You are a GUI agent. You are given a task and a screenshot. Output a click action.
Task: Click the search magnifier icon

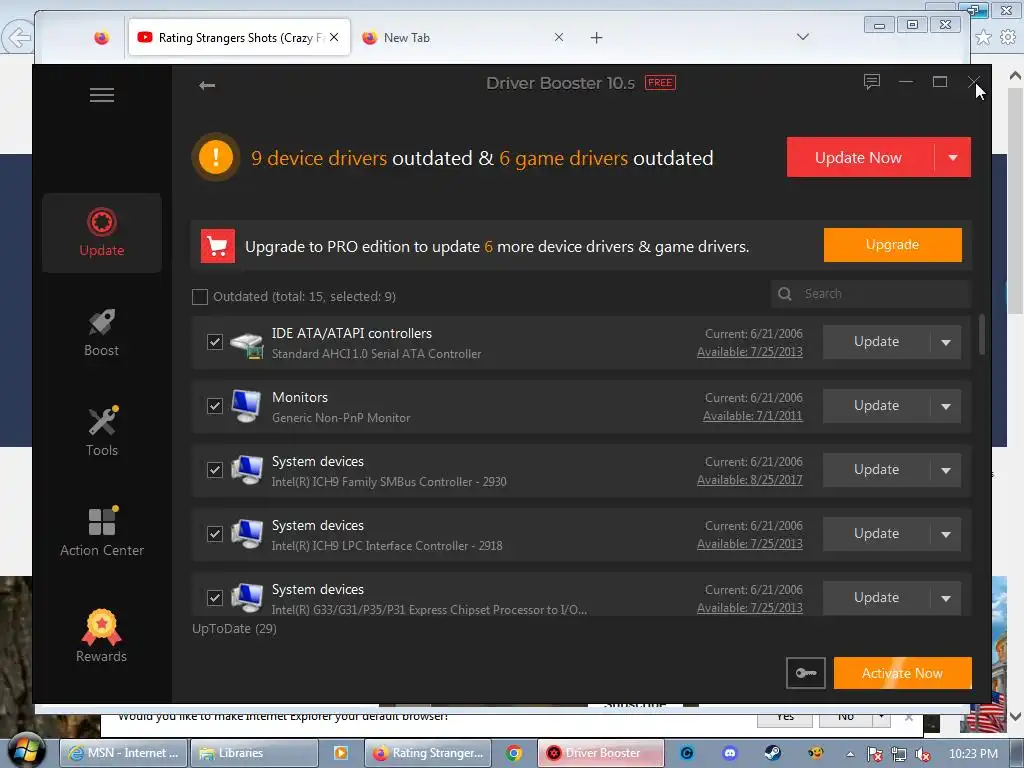785,294
